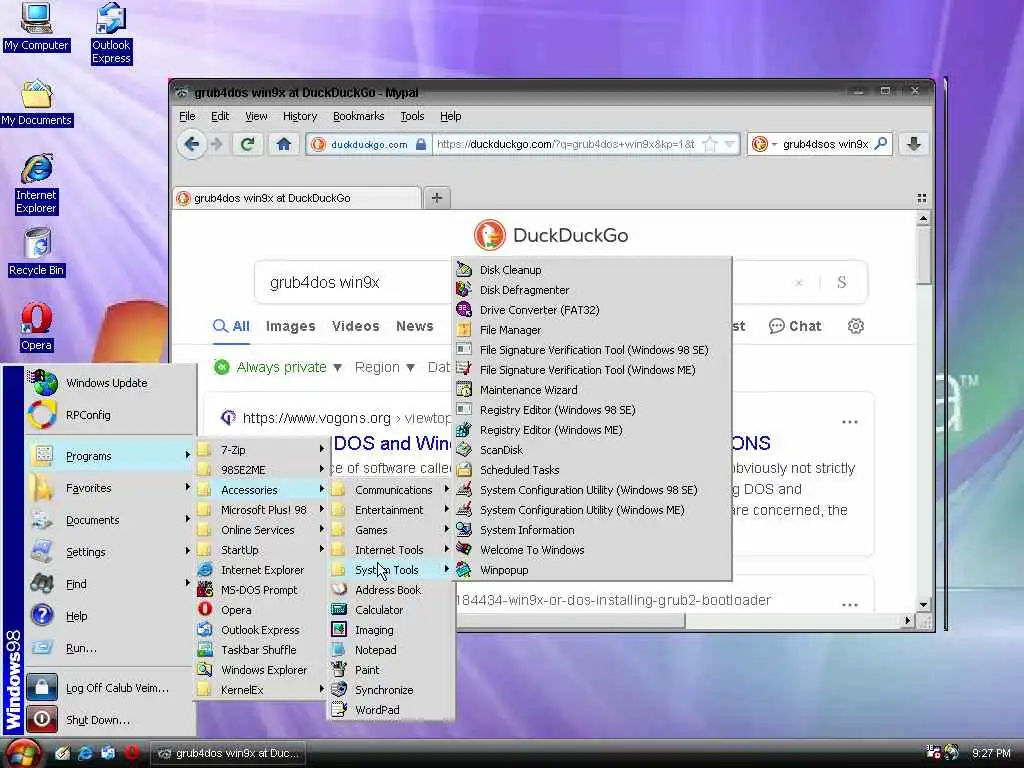Open My Computer desktop icon
Viewport: 1024px width, 768px height.
pyautogui.click(x=36, y=27)
